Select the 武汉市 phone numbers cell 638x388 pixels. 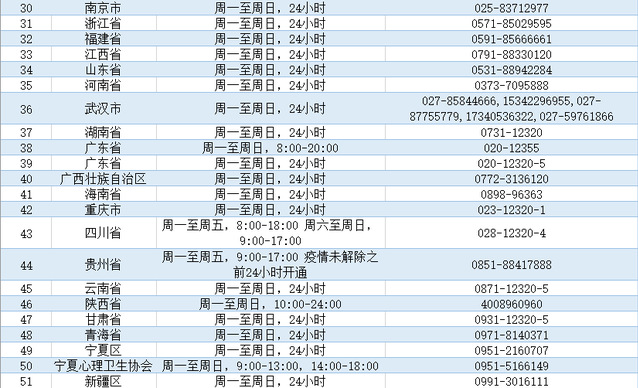(x=511, y=109)
